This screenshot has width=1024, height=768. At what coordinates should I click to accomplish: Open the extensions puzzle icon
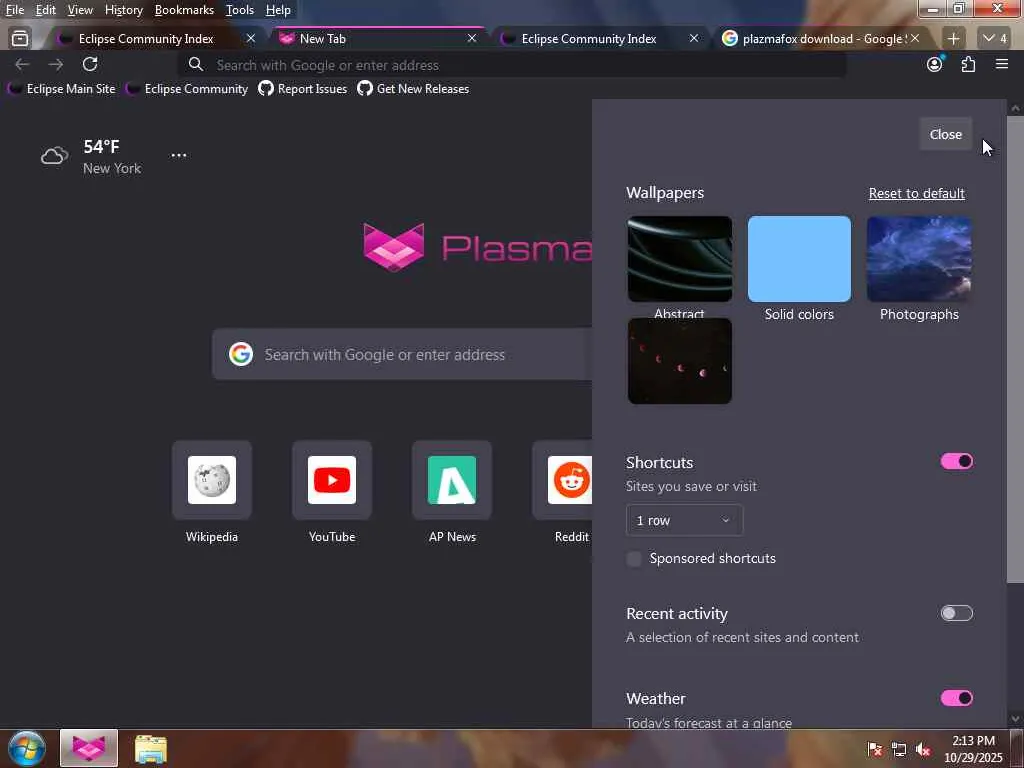coord(968,64)
